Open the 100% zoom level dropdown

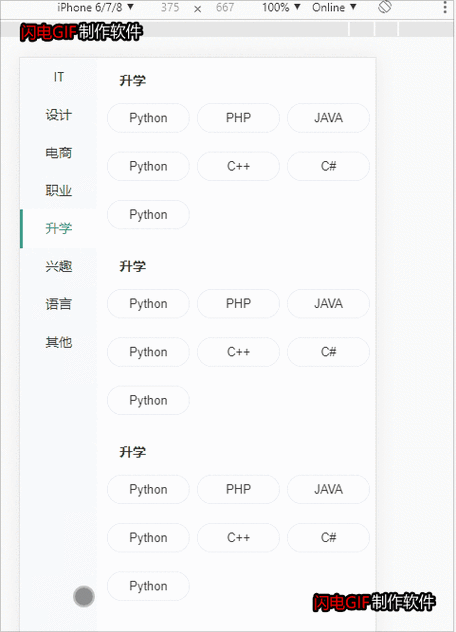[x=281, y=7]
